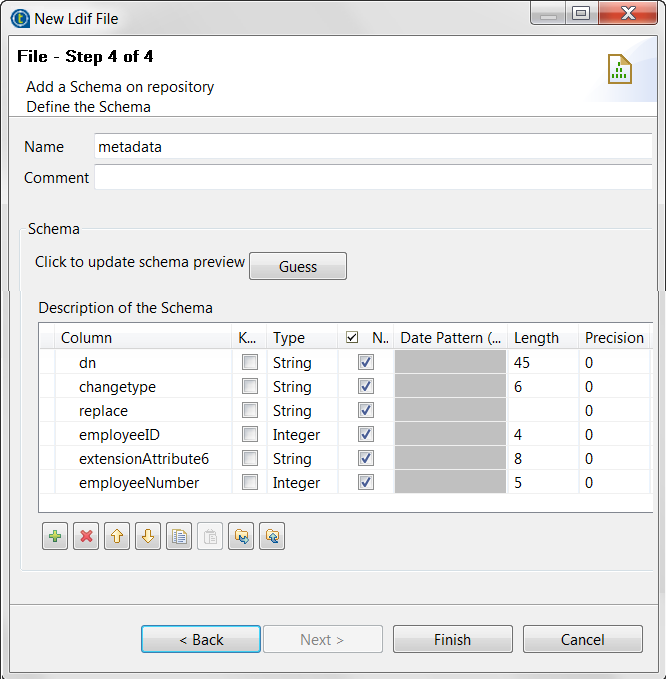Viewport: 666px width, 679px height.
Task: Click the red X remove-column icon
Action: 86,536
